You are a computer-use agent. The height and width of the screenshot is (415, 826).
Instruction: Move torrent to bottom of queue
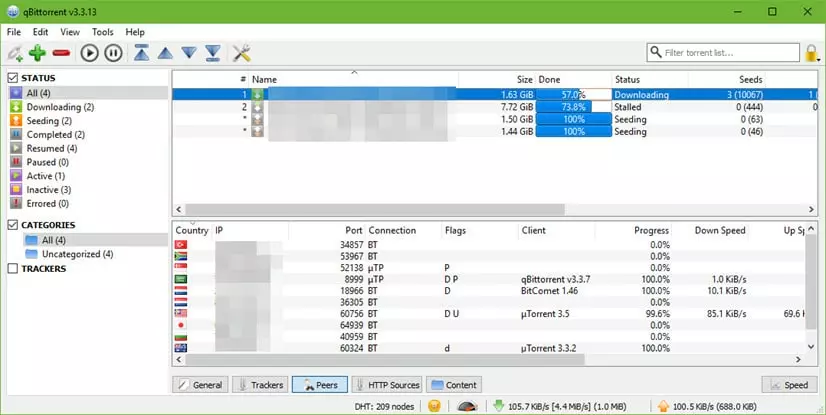pyautogui.click(x=213, y=53)
